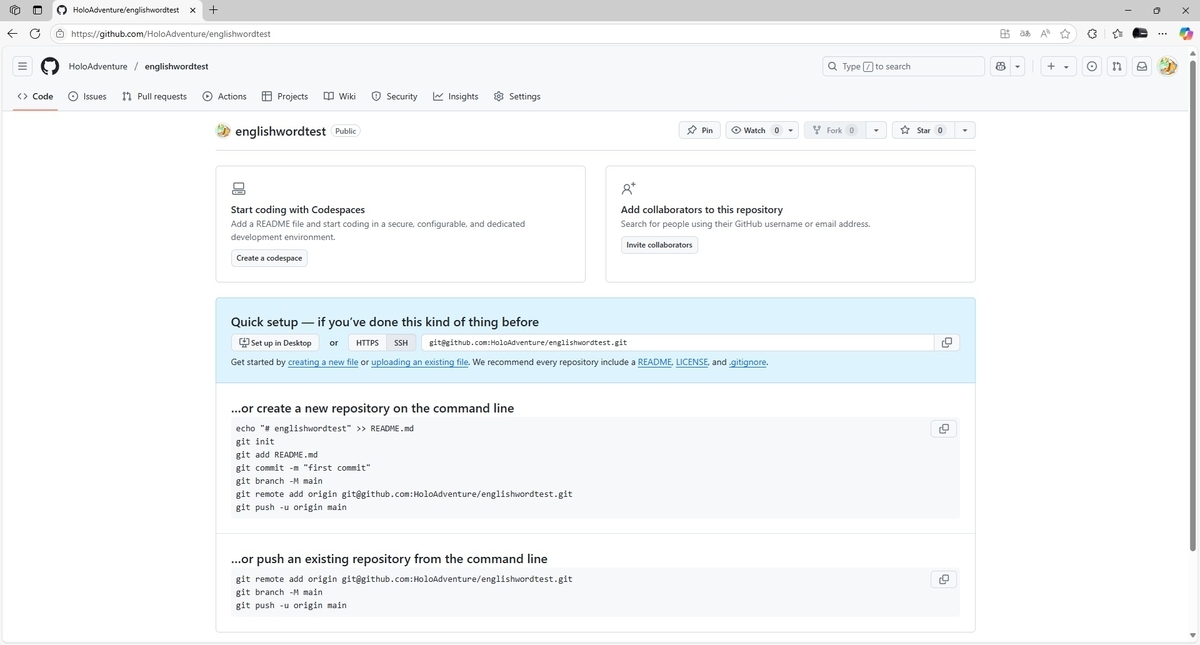The width and height of the screenshot is (1200, 645).
Task: Copy the create new repository commands
Action: (x=943, y=428)
